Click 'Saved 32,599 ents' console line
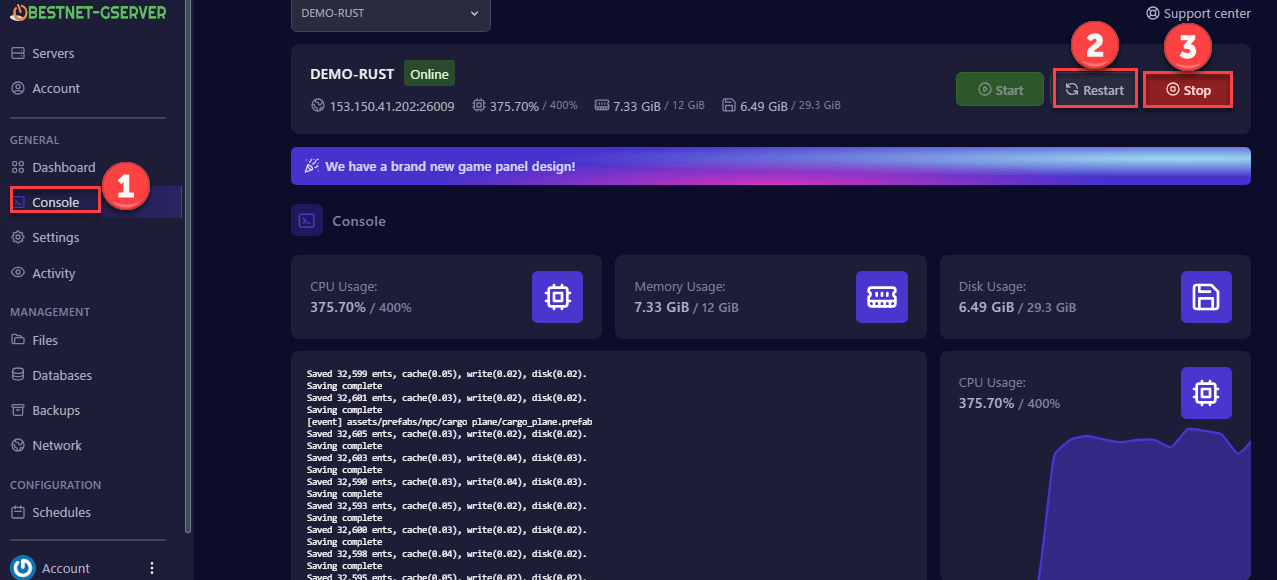The image size is (1277, 580). tap(447, 374)
